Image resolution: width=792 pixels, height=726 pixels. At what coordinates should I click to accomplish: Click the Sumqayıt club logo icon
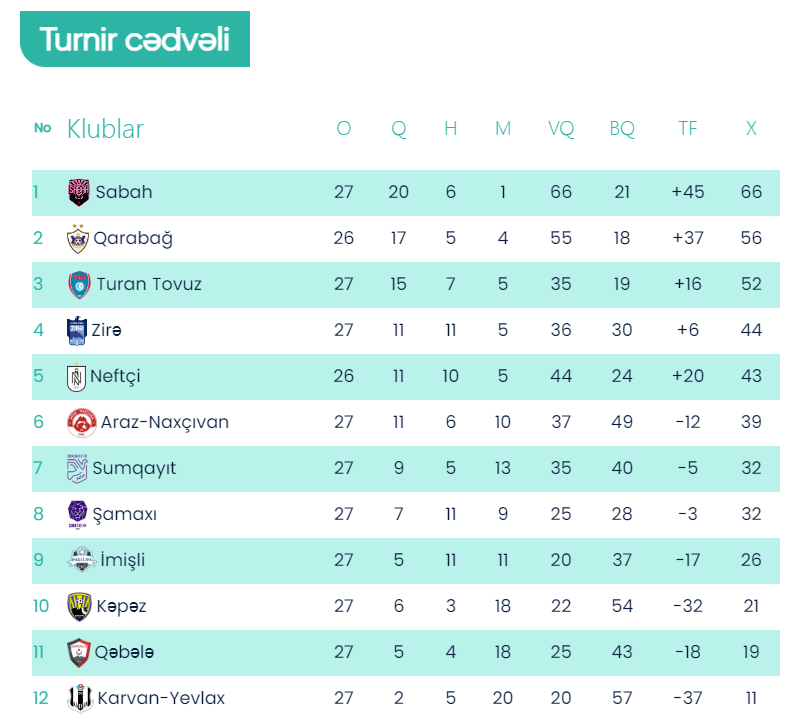(x=77, y=468)
